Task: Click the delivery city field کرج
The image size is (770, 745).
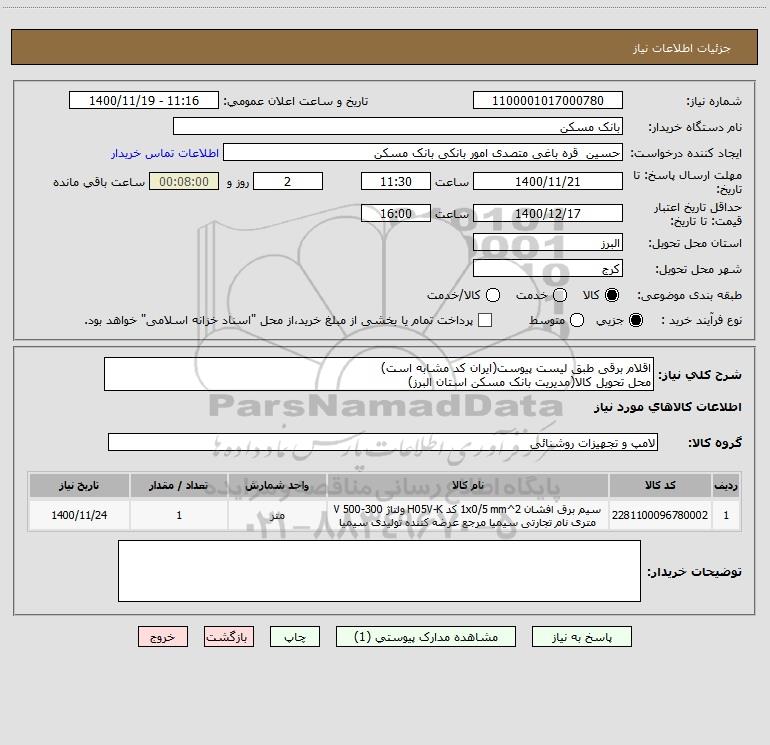Action: tap(548, 268)
